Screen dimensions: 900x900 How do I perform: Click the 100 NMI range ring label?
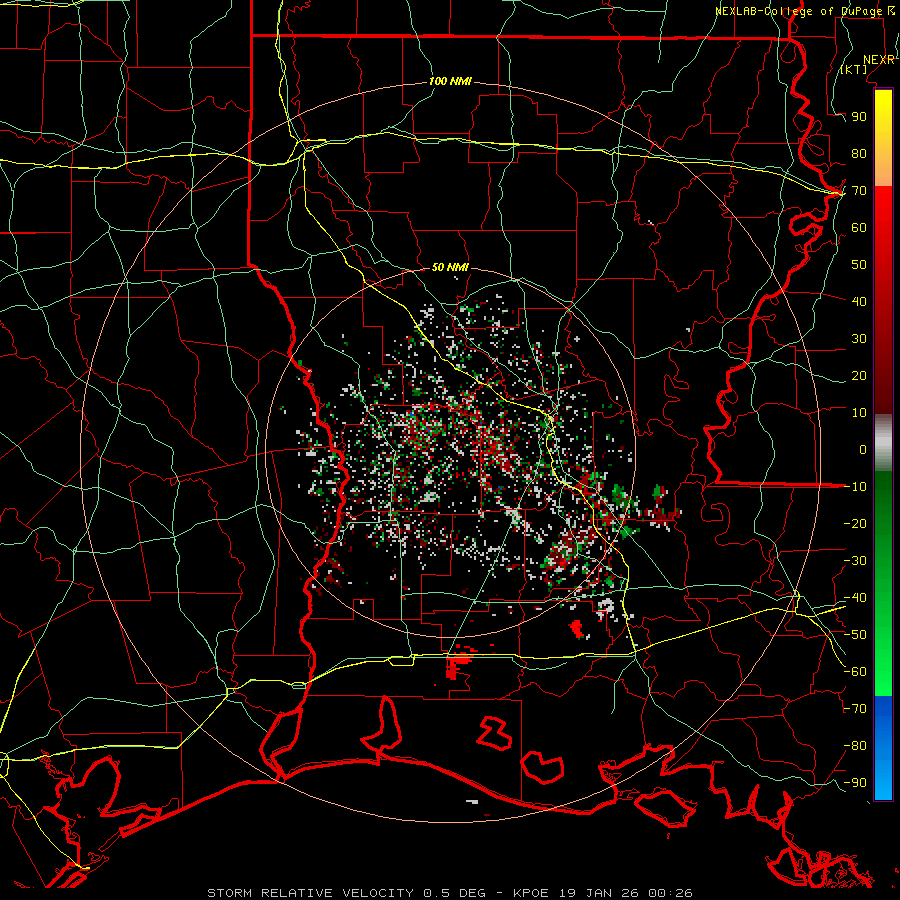tap(450, 81)
